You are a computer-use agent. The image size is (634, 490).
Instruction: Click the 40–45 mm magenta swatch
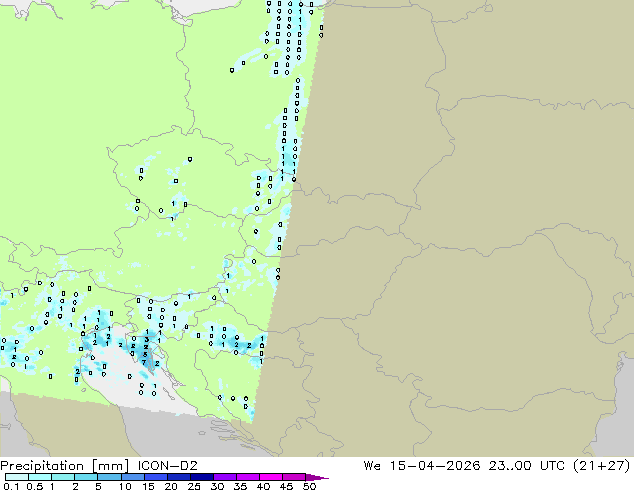click(271, 477)
